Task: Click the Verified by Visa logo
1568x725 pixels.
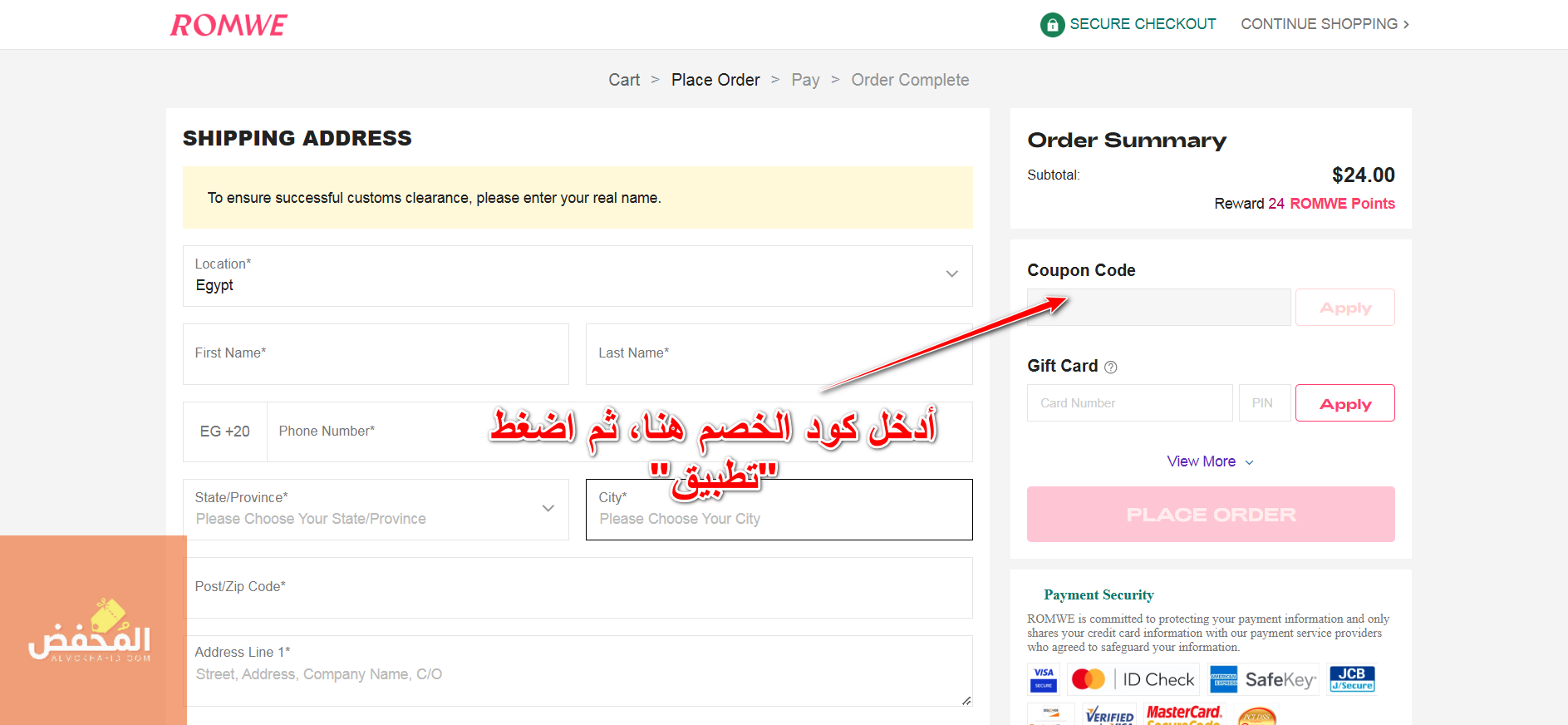Action: (1109, 715)
